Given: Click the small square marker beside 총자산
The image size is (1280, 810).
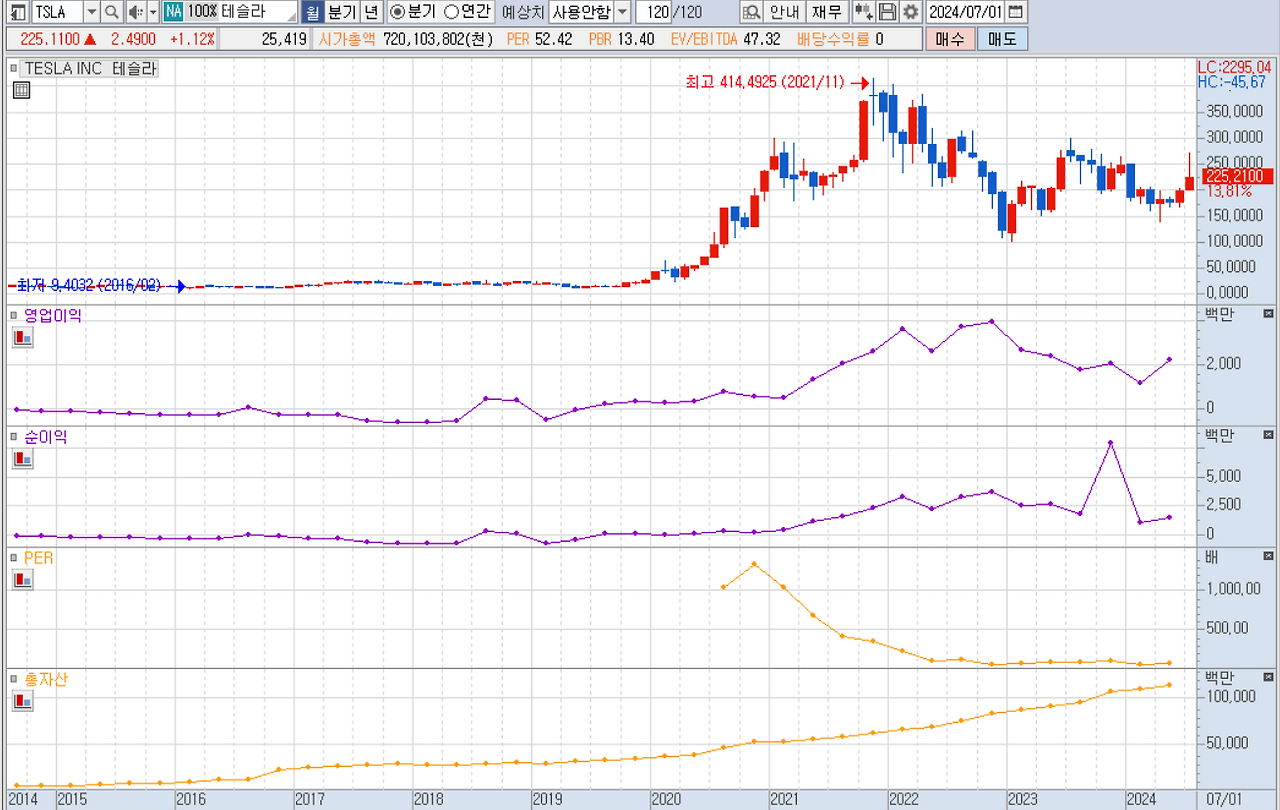Looking at the screenshot, I should point(13,679).
